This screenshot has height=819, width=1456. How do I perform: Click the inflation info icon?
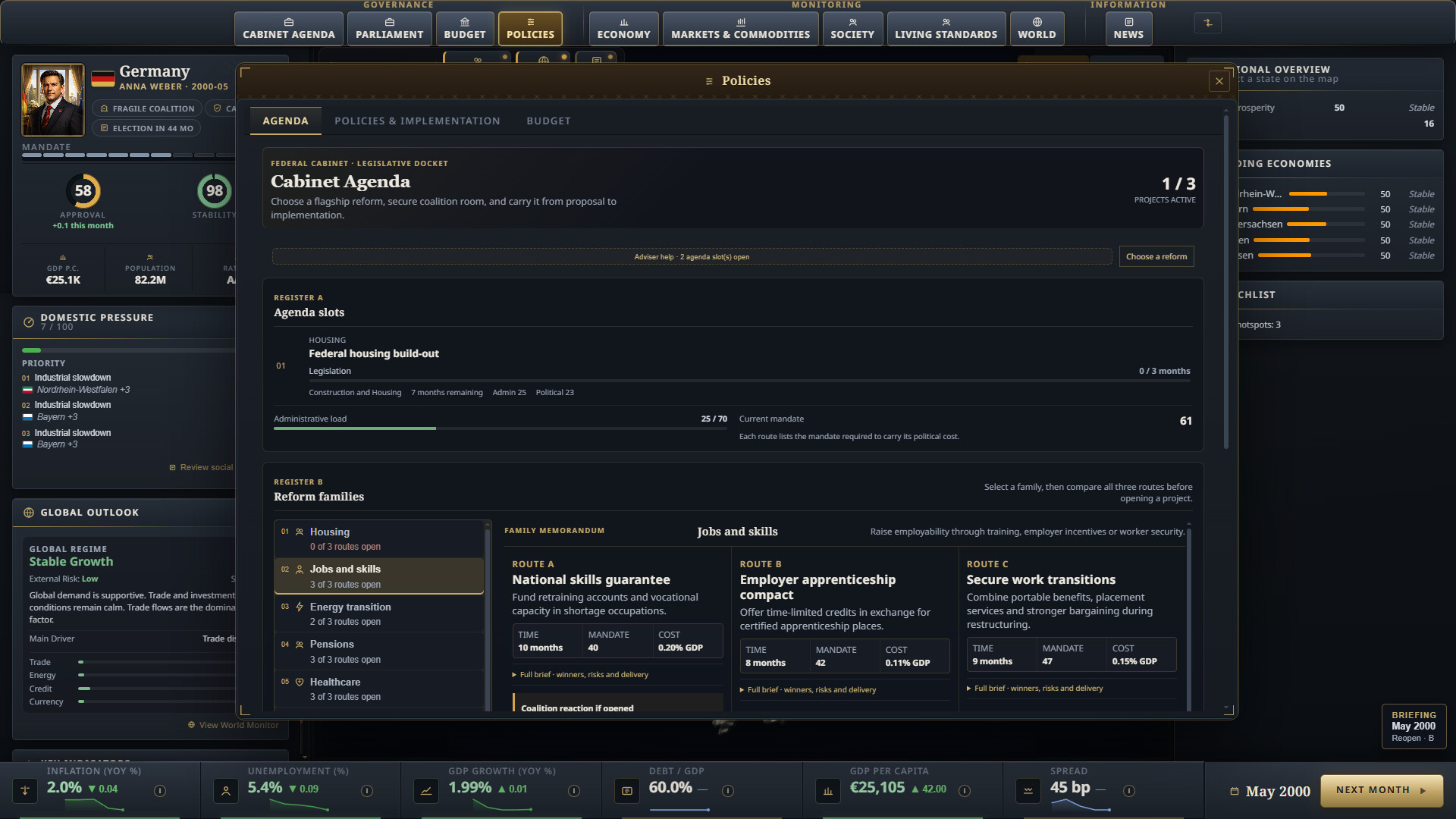click(160, 791)
